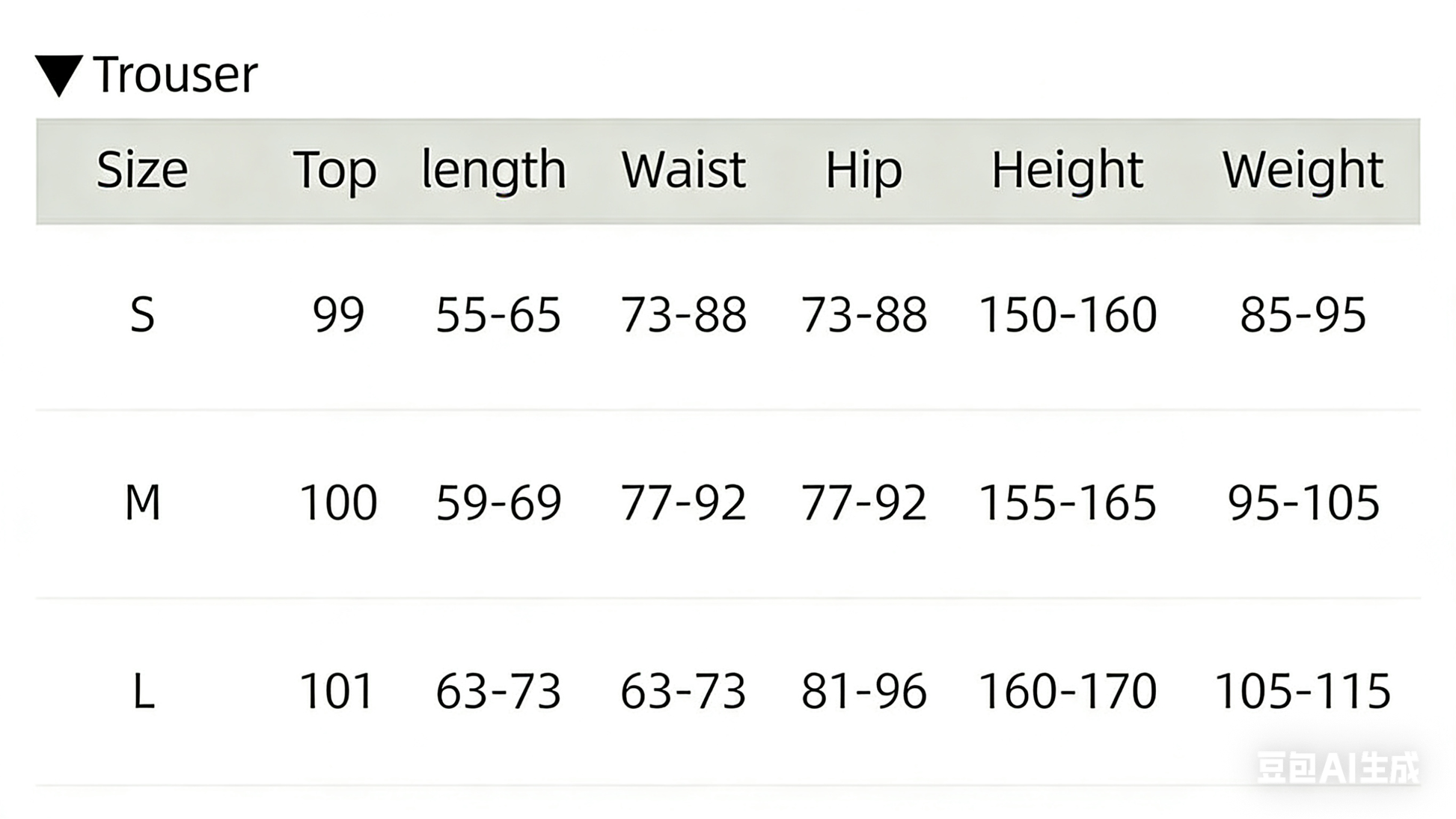Image resolution: width=1456 pixels, height=819 pixels.
Task: Select the Hip column header
Action: [863, 171]
